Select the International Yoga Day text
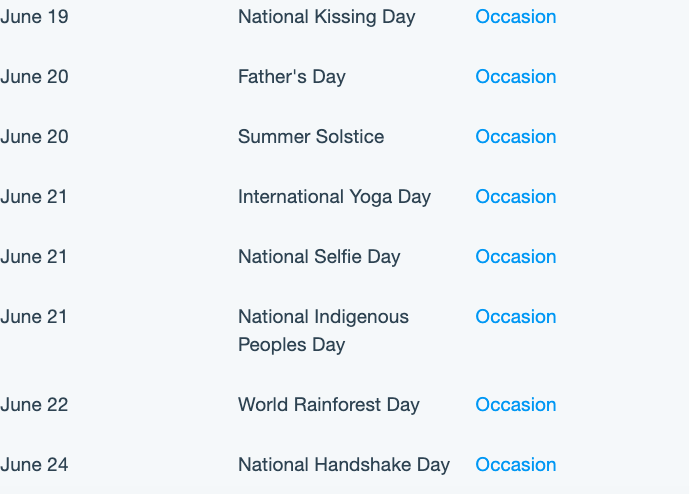This screenshot has height=494, width=690. [334, 198]
